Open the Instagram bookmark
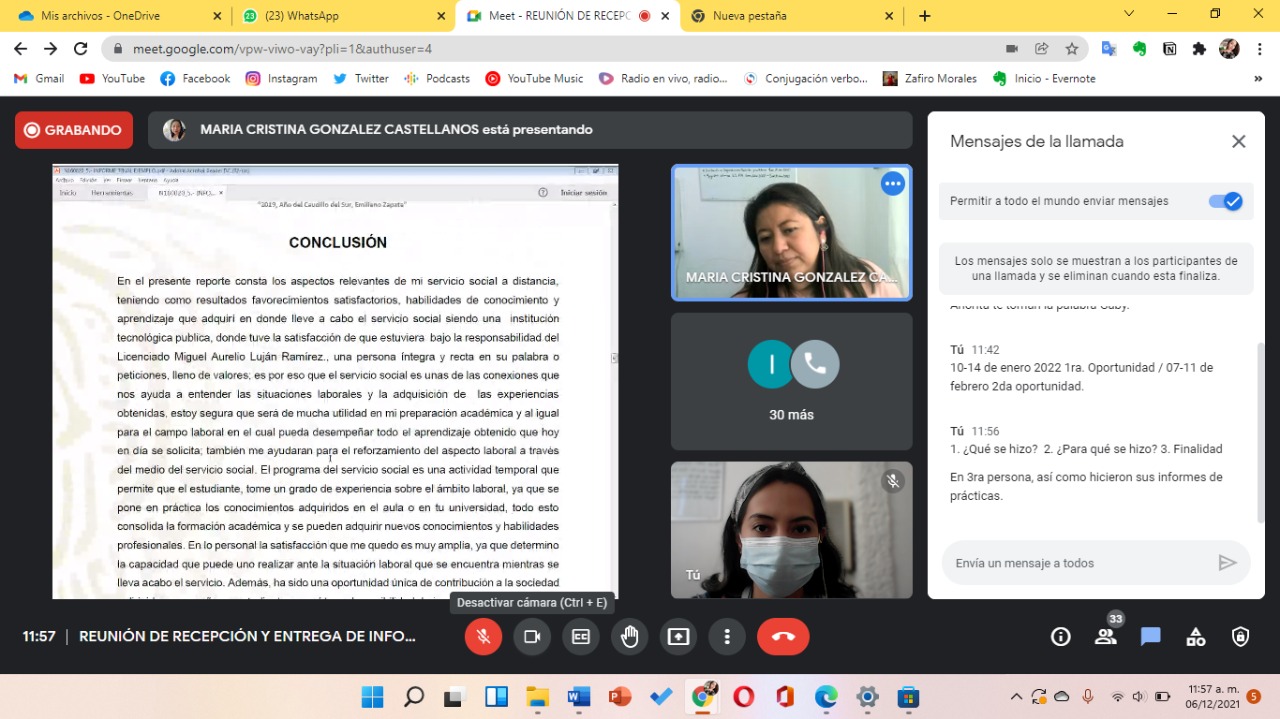 282,78
